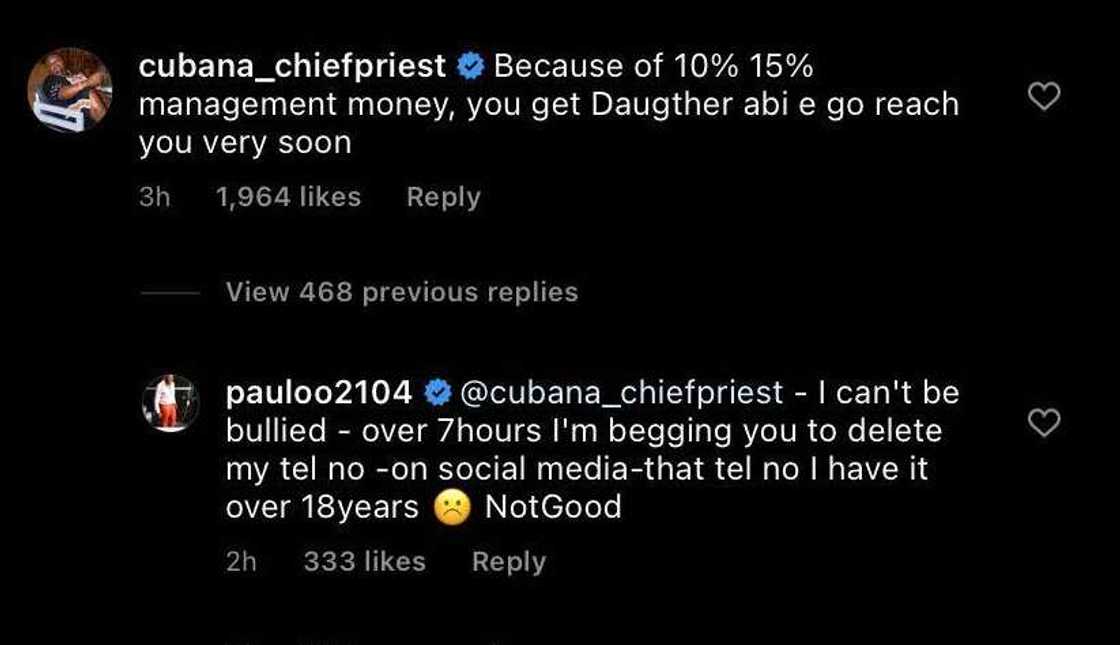Like the cubana_chiefpriest comment with the heart
Viewport: 1120px width, 645px height.
pyautogui.click(x=1044, y=97)
